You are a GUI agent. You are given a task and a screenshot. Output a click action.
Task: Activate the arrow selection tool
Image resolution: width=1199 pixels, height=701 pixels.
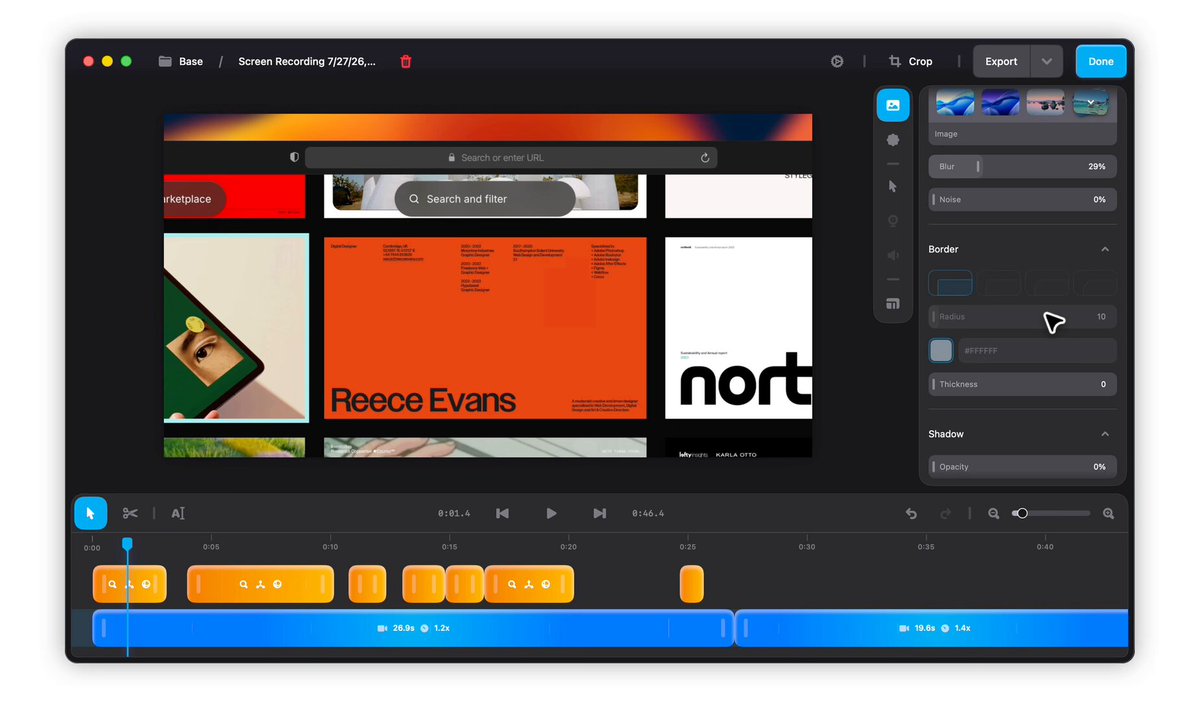click(90, 514)
